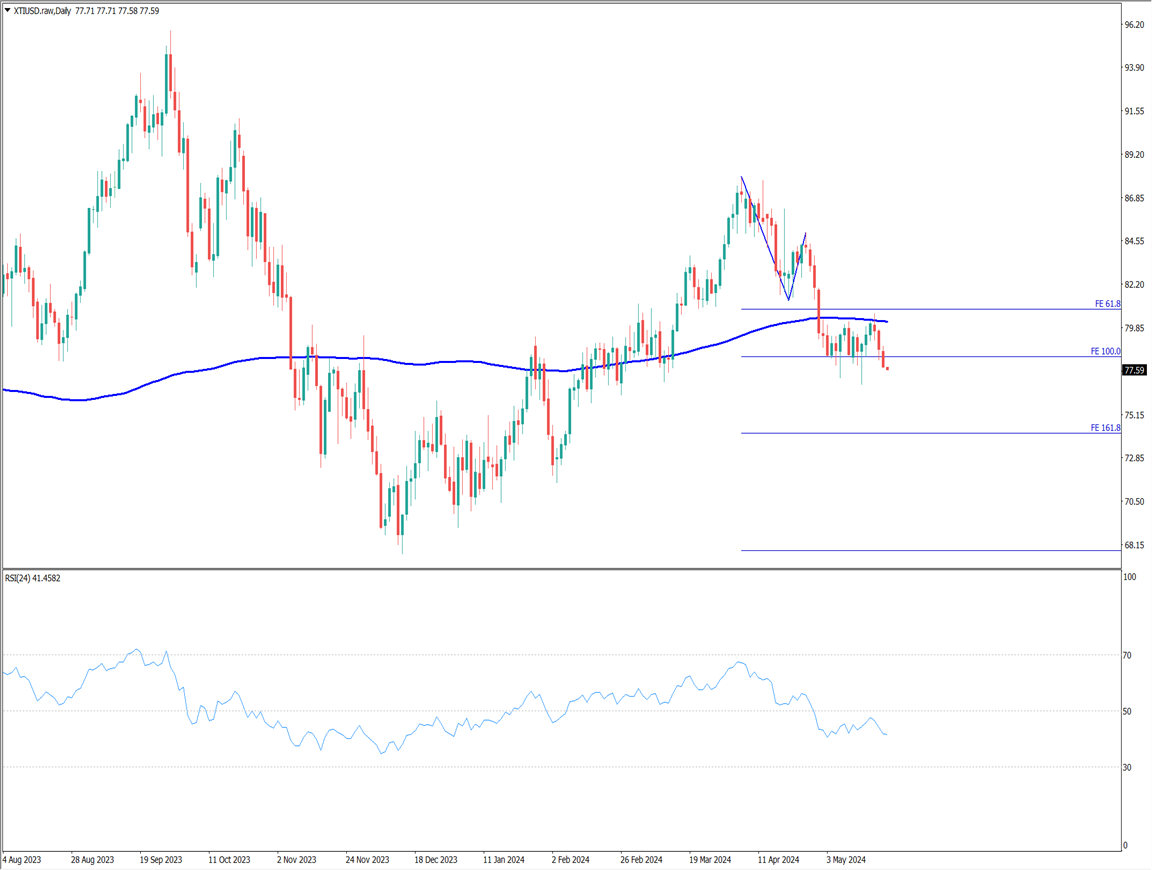Click the XTIUSD.raw,Daily chart title text
1152x870 pixels.
42,11
